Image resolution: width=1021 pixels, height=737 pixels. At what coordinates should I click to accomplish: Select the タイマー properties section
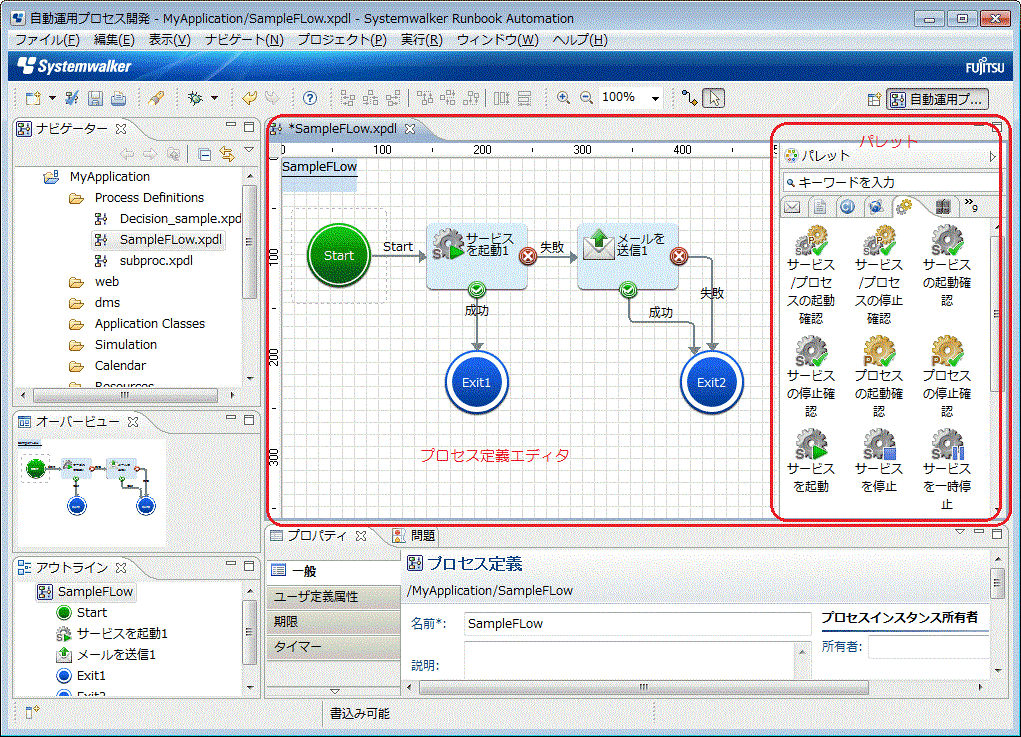pyautogui.click(x=333, y=647)
